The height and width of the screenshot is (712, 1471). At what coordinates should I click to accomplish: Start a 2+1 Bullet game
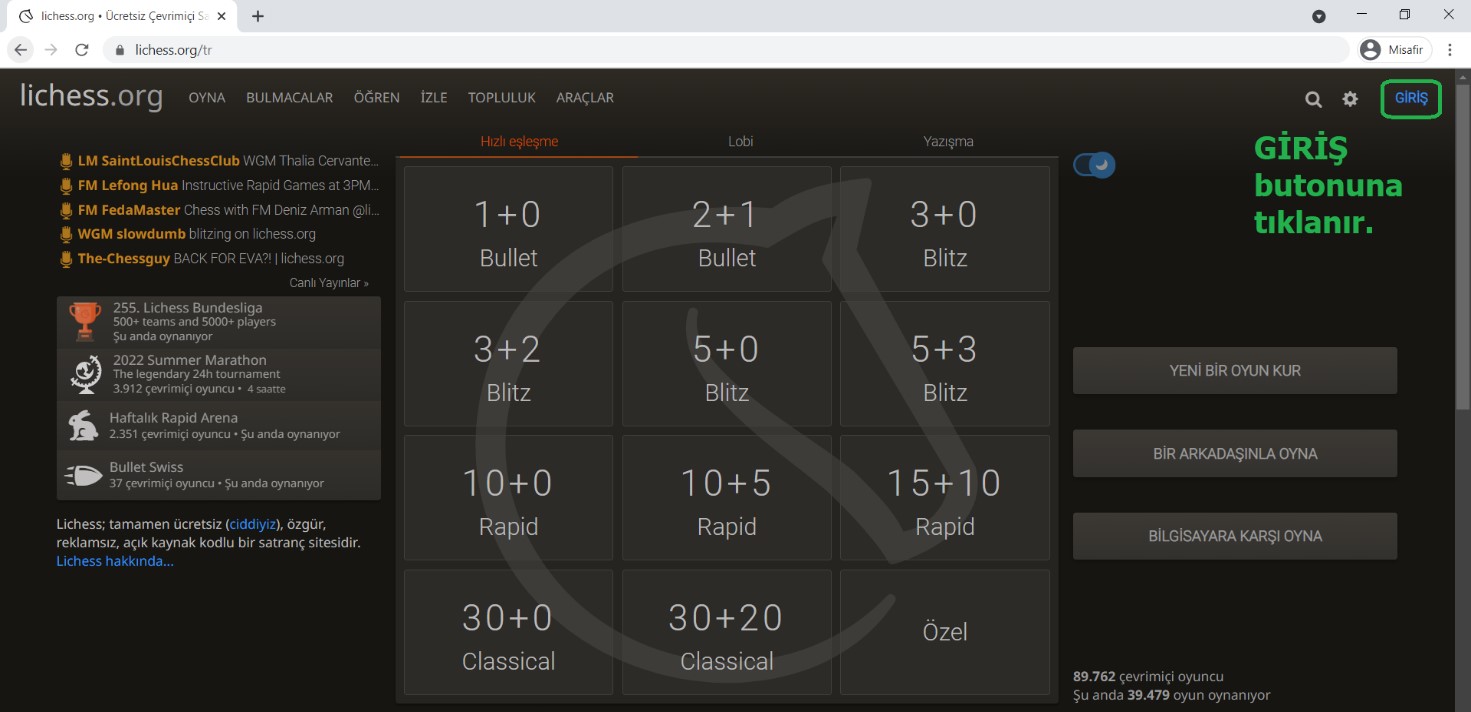[727, 229]
